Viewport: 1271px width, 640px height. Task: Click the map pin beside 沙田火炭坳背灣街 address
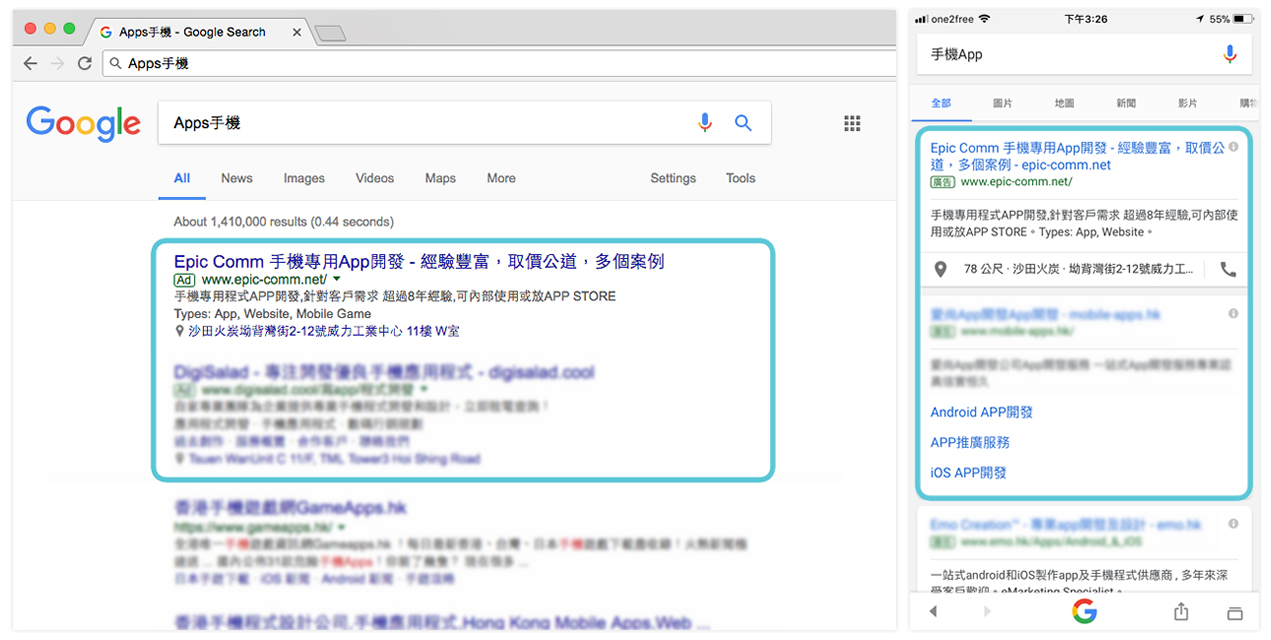click(x=179, y=331)
